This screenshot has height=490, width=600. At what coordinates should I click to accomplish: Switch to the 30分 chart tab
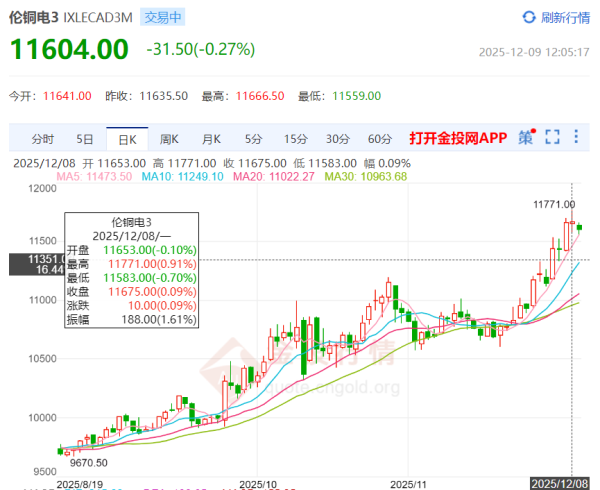338,139
